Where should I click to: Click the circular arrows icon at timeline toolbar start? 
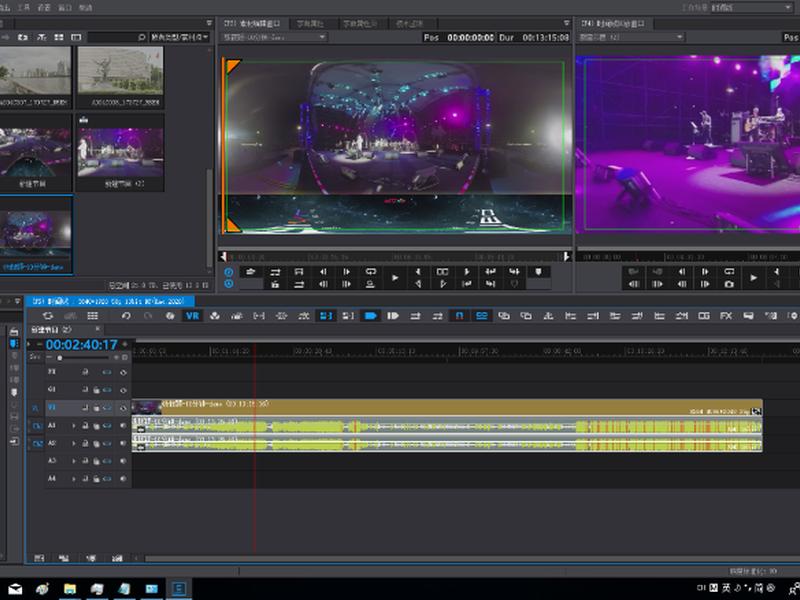[x=48, y=316]
